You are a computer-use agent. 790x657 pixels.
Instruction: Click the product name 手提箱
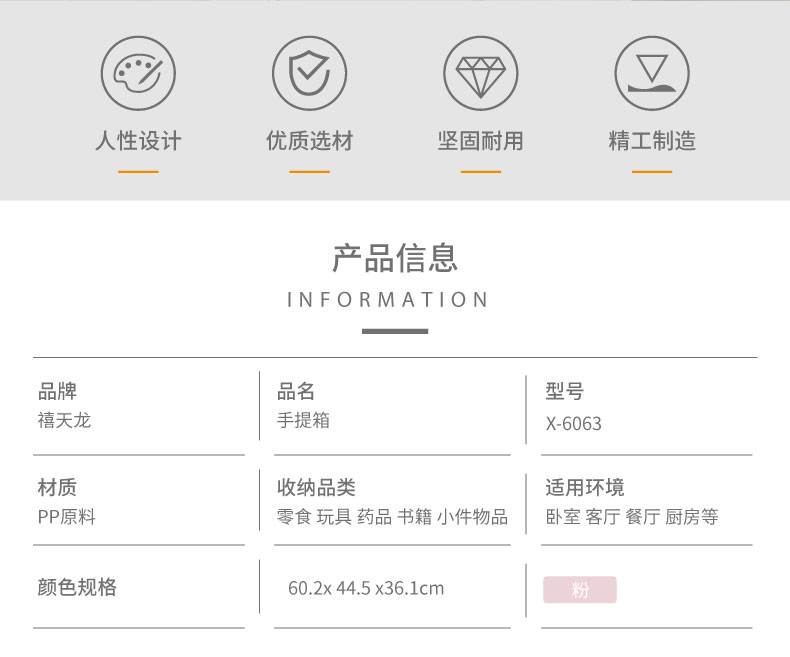303,420
